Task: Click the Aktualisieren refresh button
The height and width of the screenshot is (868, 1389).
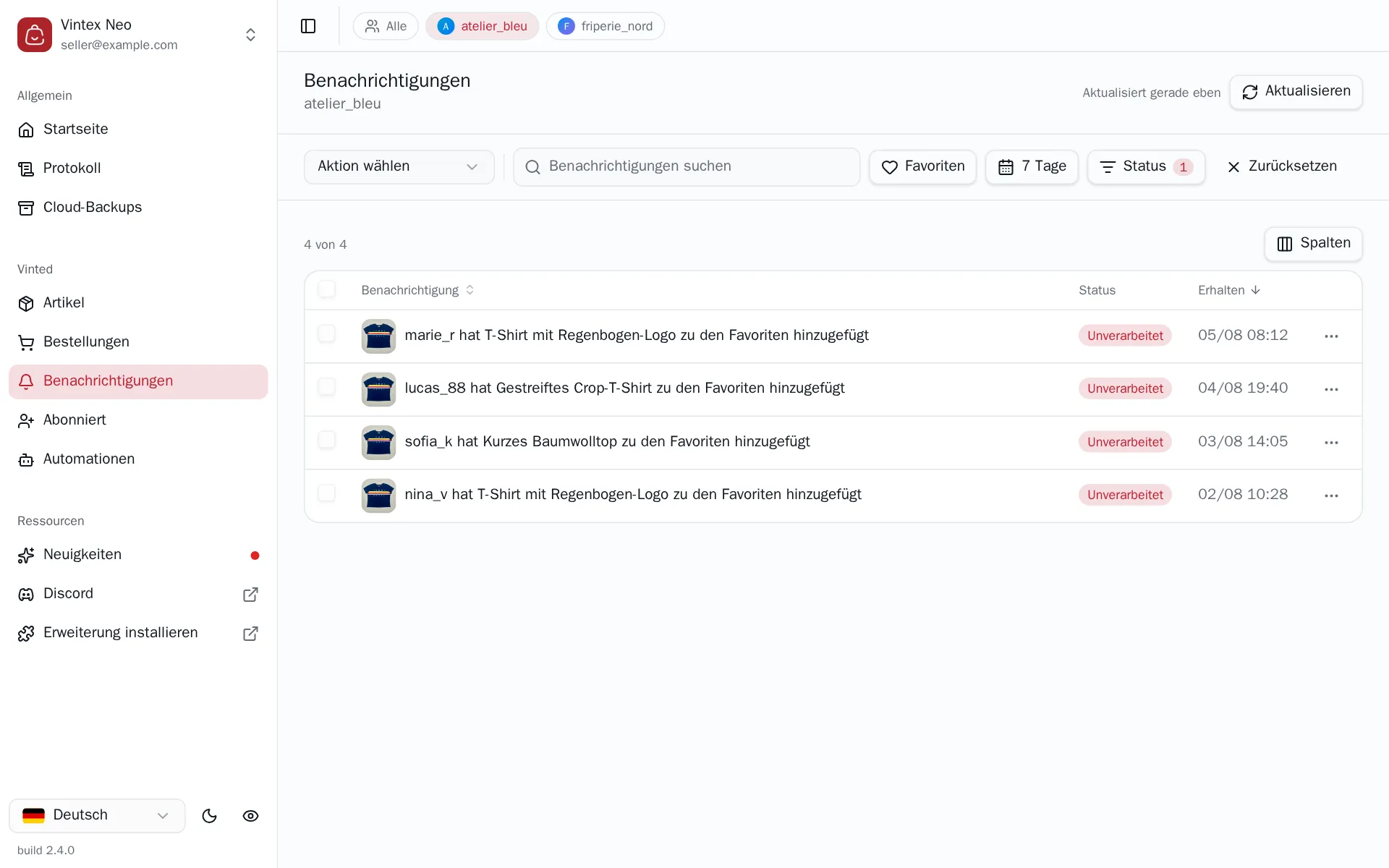Action: click(x=1296, y=92)
